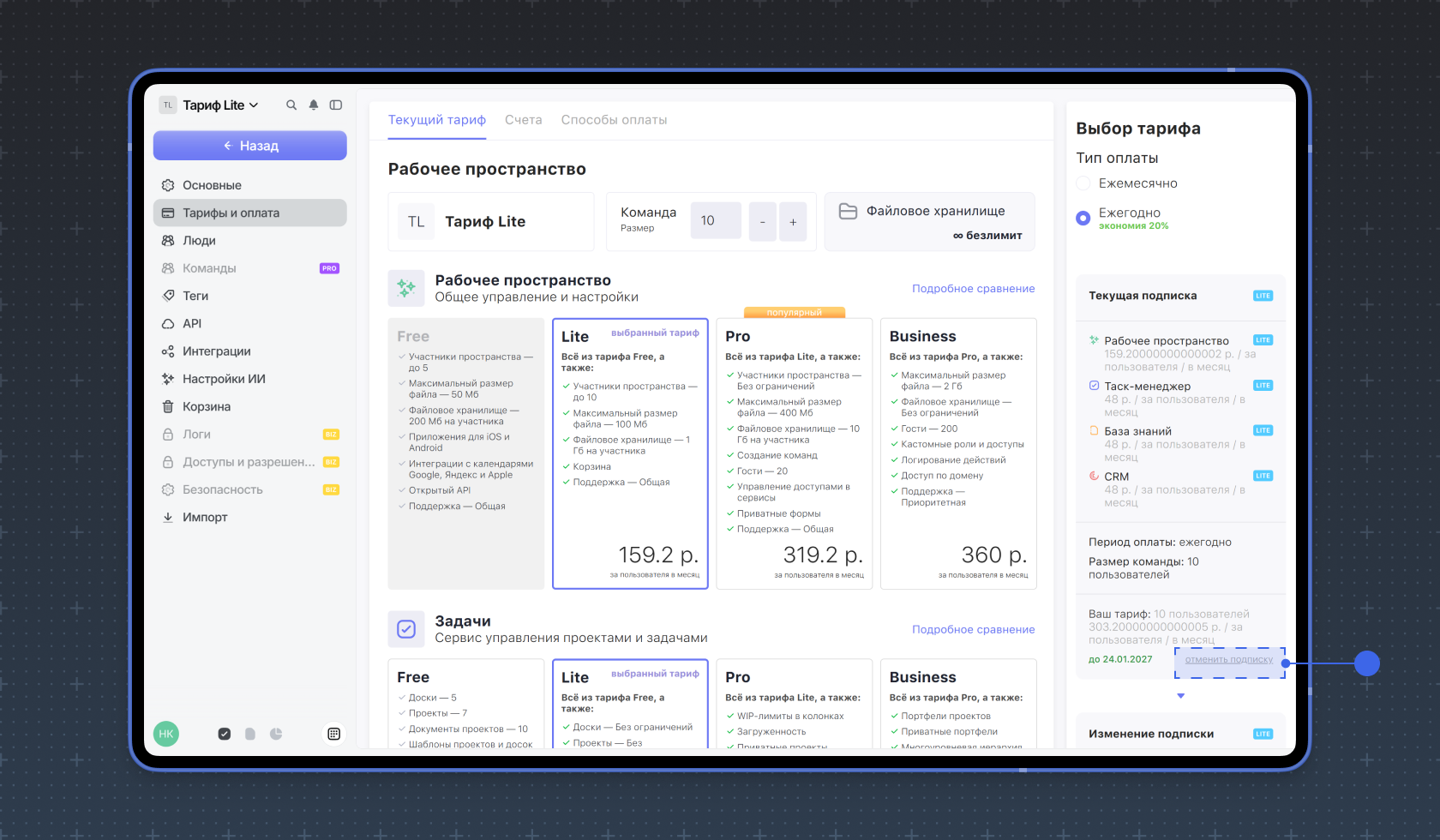
Task: Click the TL avatar in Тариф Lite card
Action: pos(417,222)
